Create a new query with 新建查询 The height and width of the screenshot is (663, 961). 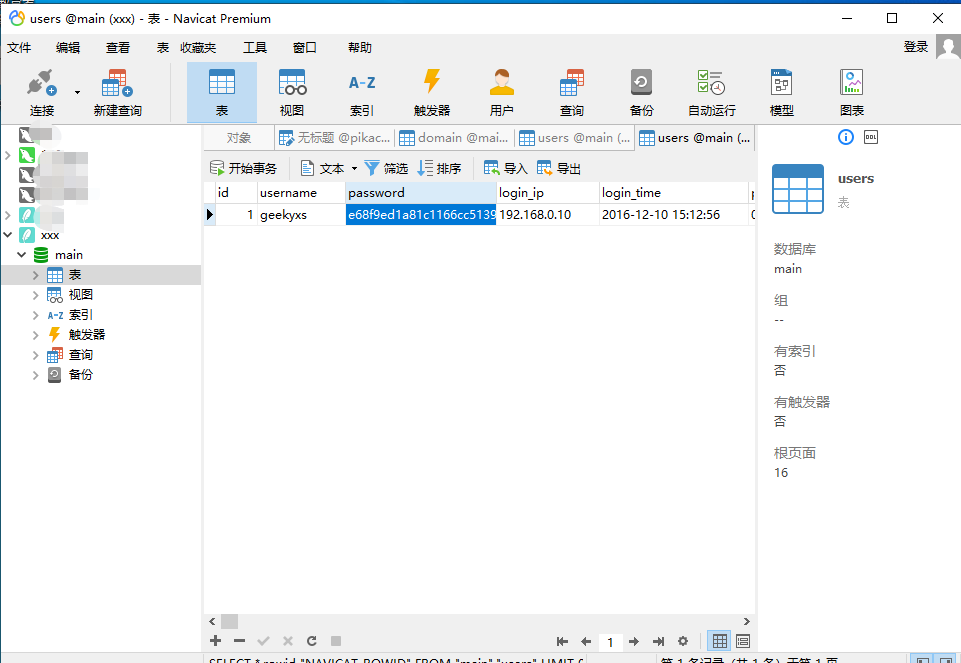click(117, 92)
